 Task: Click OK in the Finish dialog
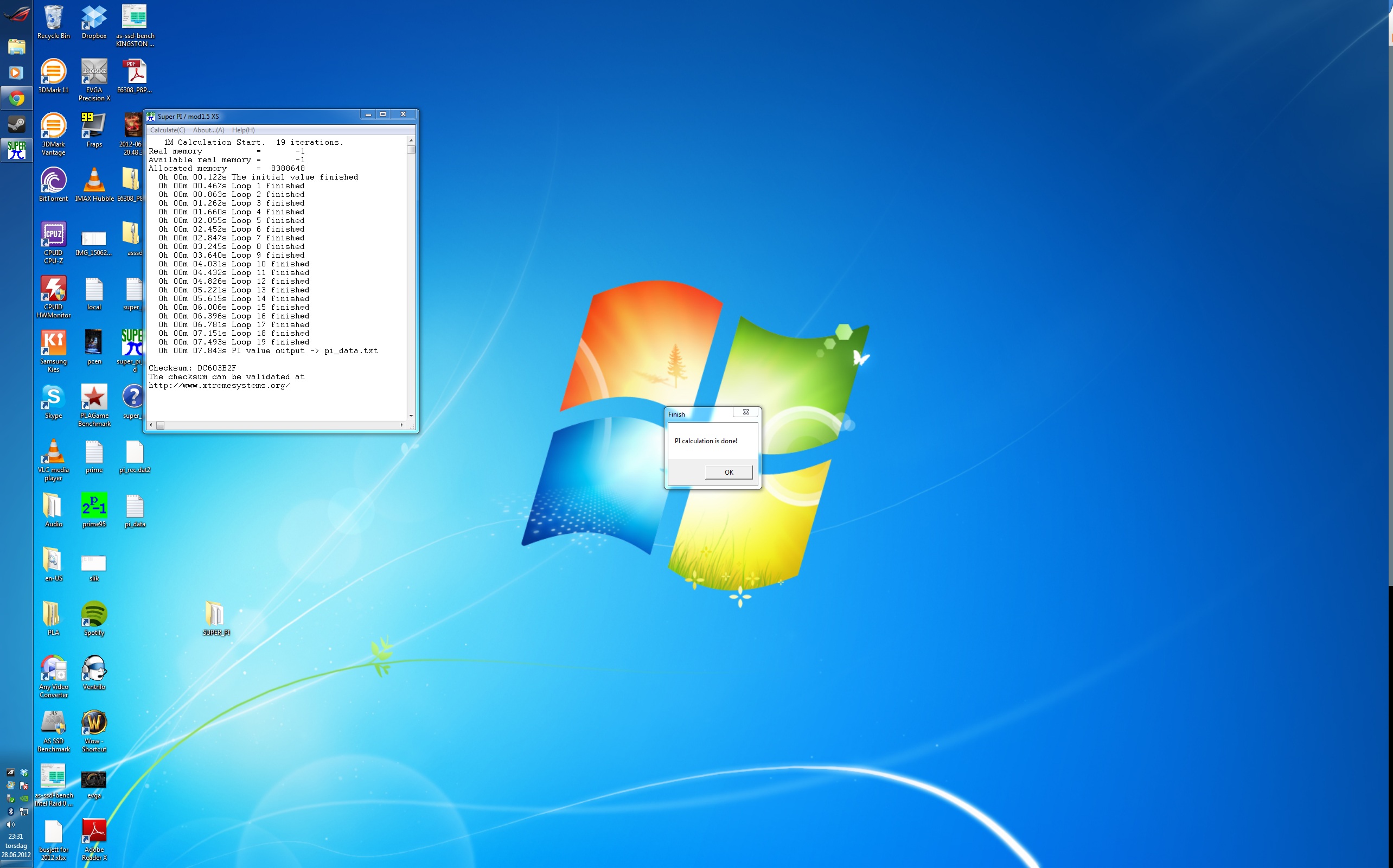pos(729,472)
